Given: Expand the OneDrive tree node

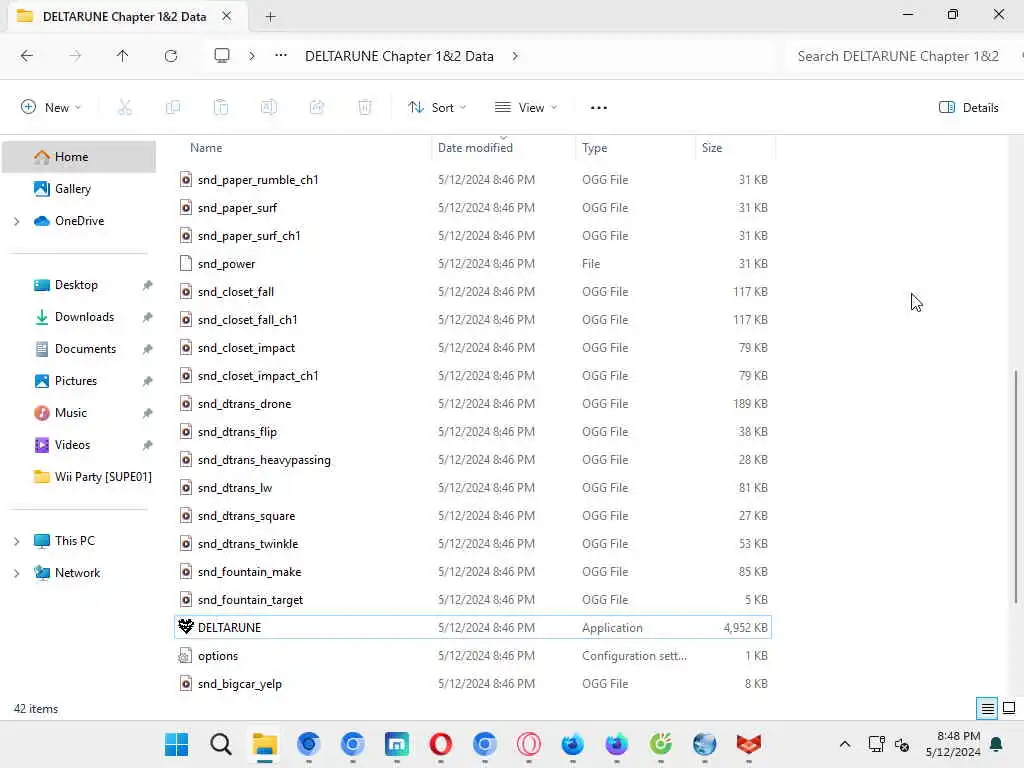Looking at the screenshot, I should point(17,221).
